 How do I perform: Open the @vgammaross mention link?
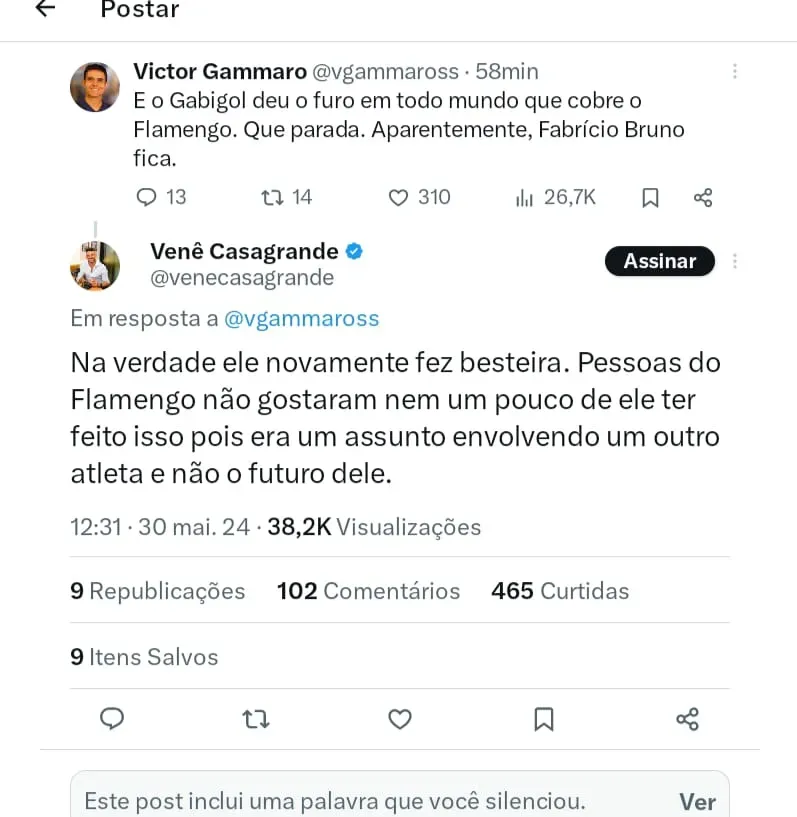(x=302, y=318)
